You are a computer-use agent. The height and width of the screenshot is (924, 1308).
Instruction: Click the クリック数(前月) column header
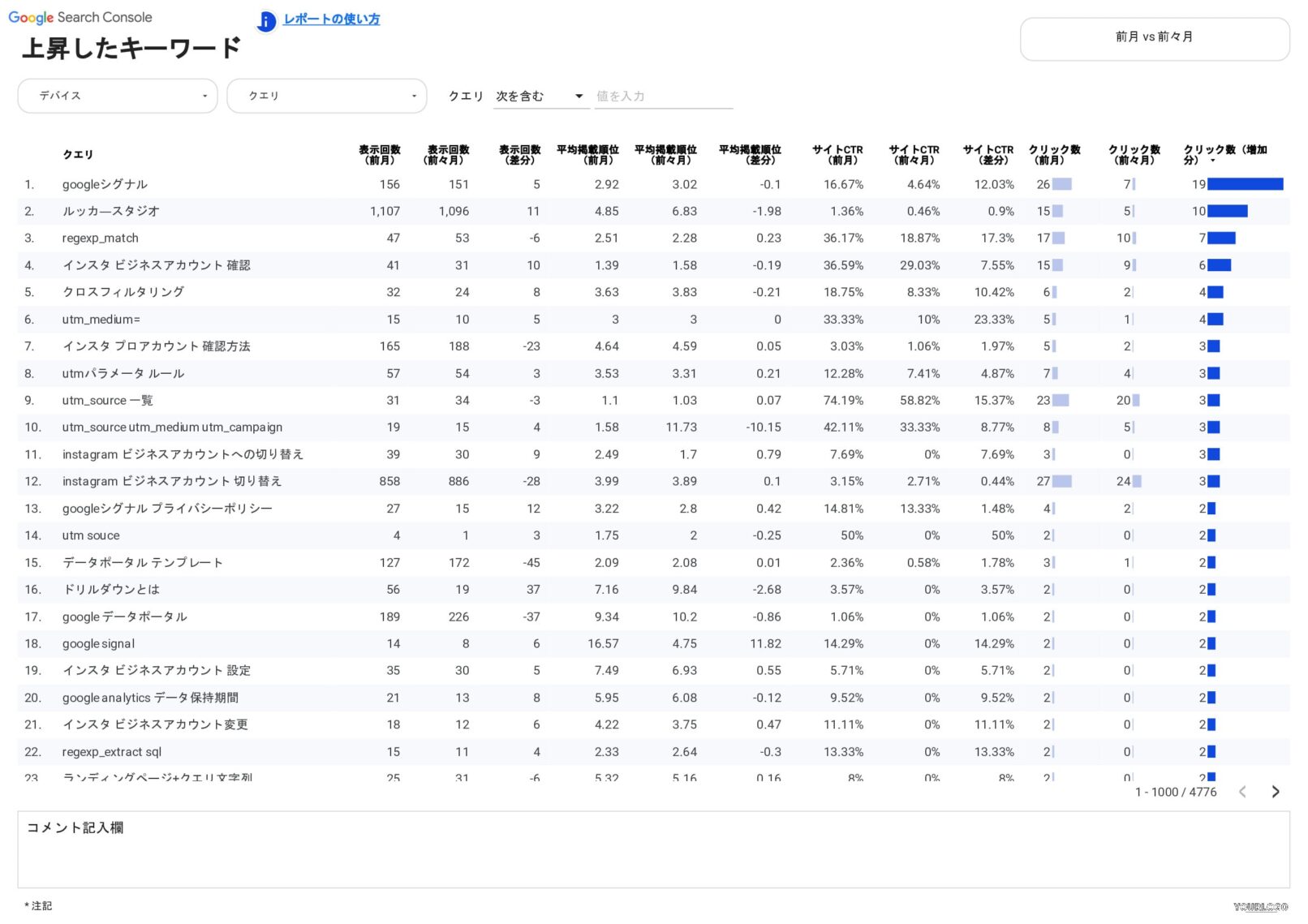(x=1053, y=155)
